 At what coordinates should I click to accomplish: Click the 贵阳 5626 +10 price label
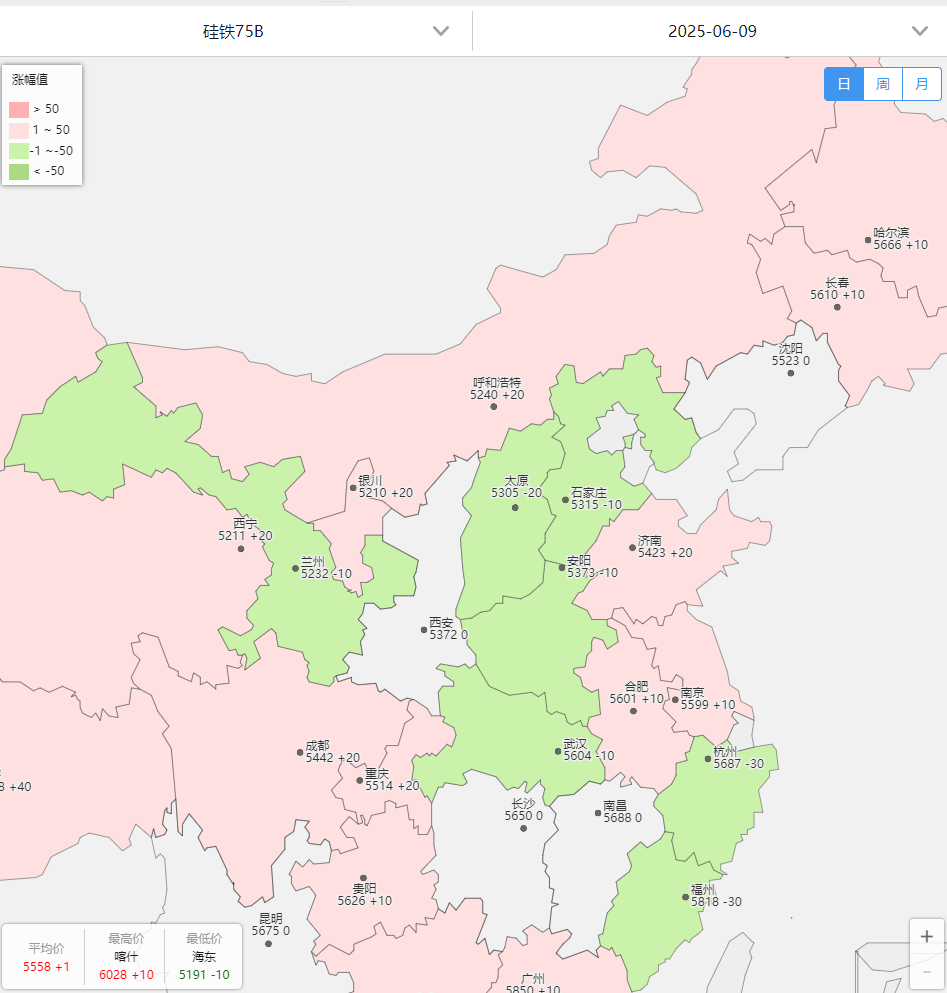point(365,894)
